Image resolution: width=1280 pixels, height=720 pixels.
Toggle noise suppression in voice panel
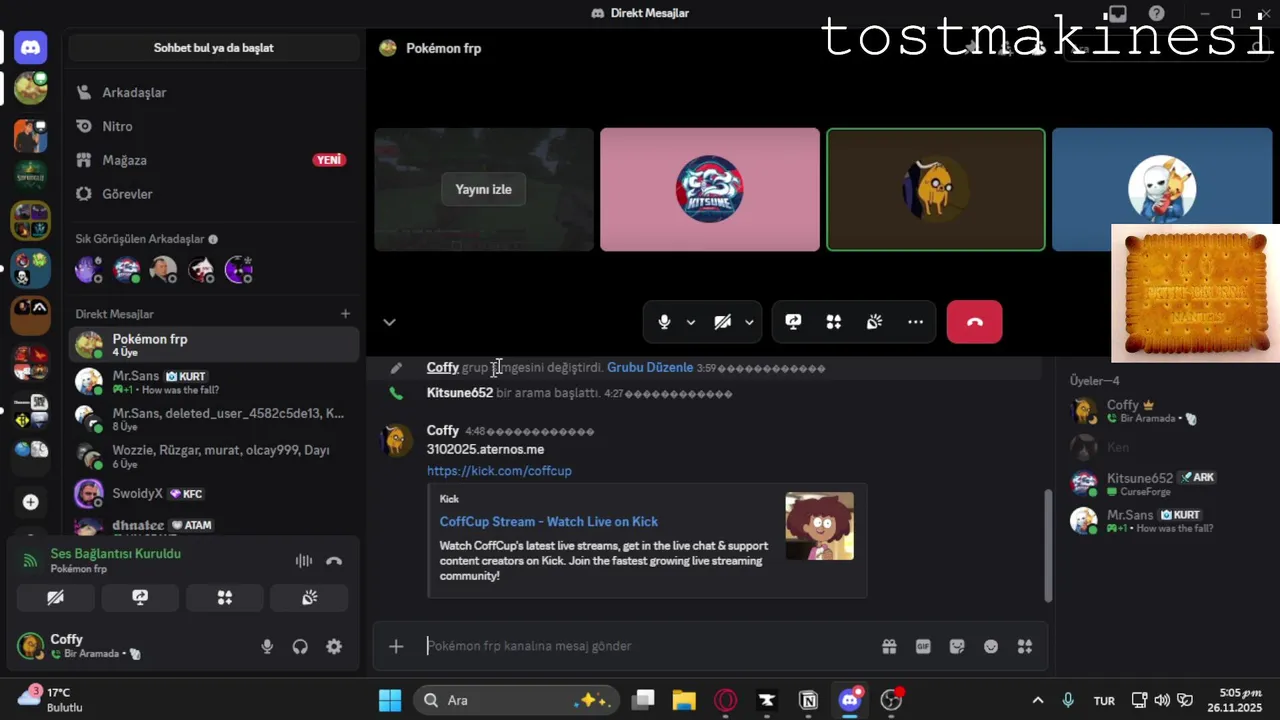(x=304, y=561)
